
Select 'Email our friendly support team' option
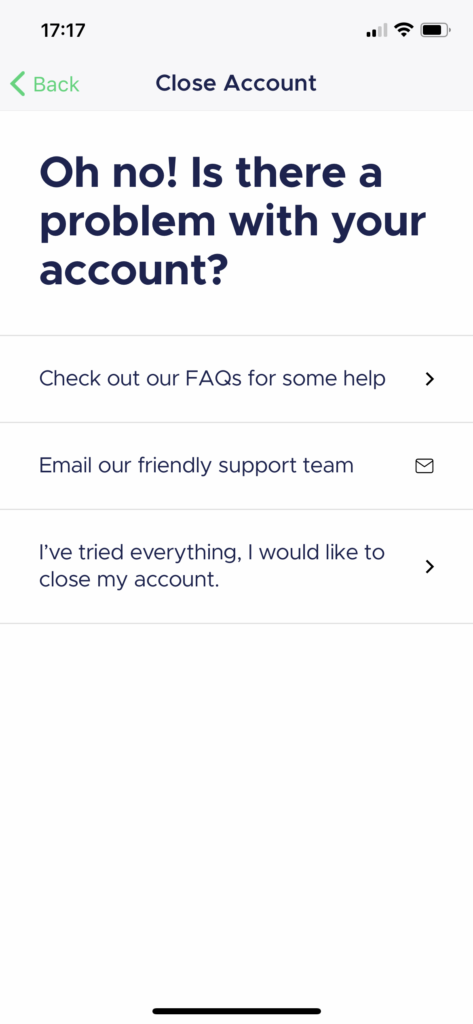[236, 466]
